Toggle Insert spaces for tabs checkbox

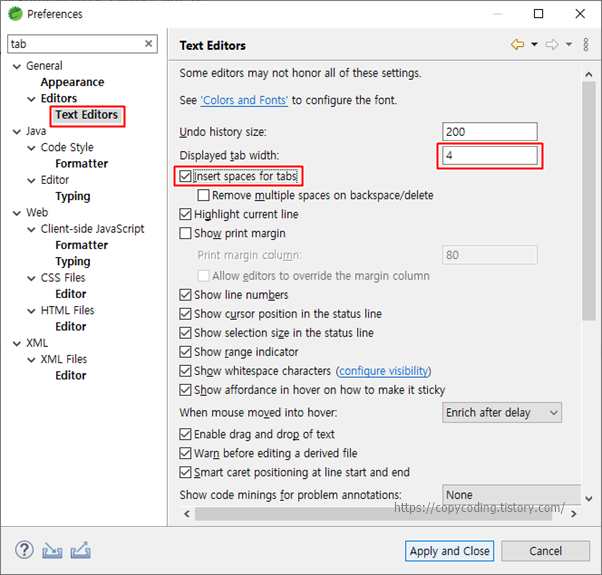point(185,176)
